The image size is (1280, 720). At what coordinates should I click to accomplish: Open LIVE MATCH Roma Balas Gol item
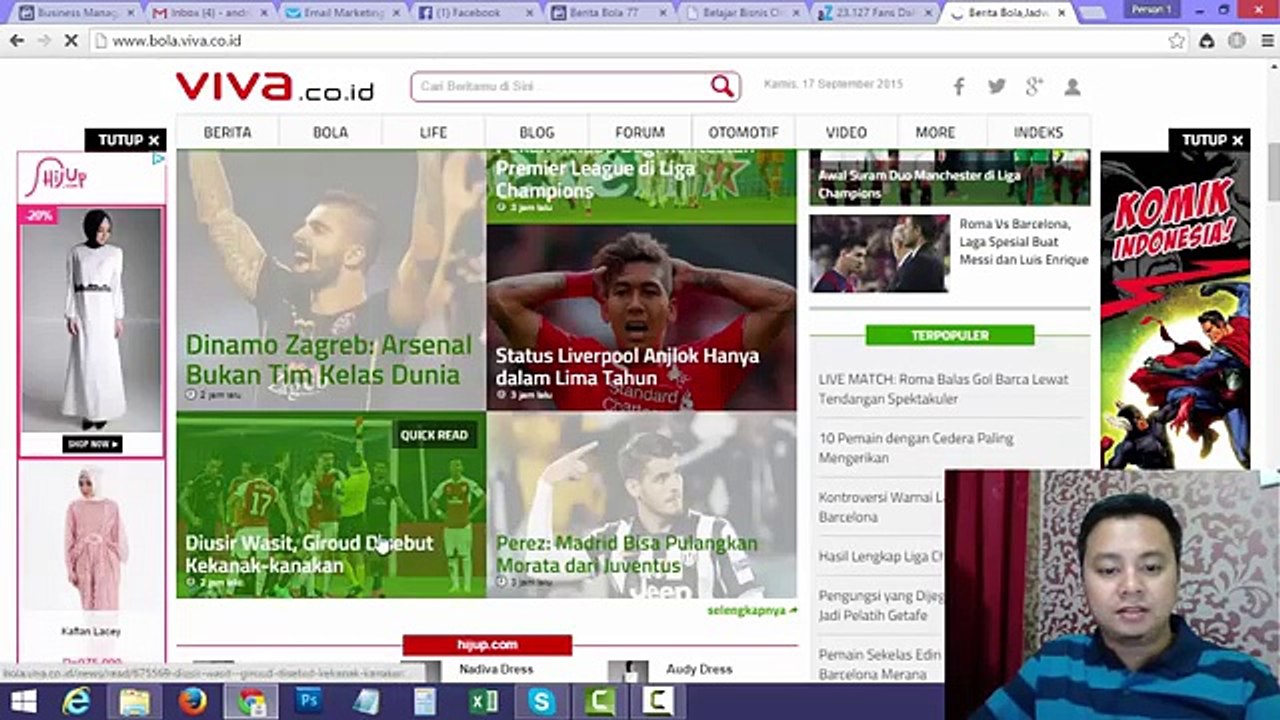(x=943, y=389)
